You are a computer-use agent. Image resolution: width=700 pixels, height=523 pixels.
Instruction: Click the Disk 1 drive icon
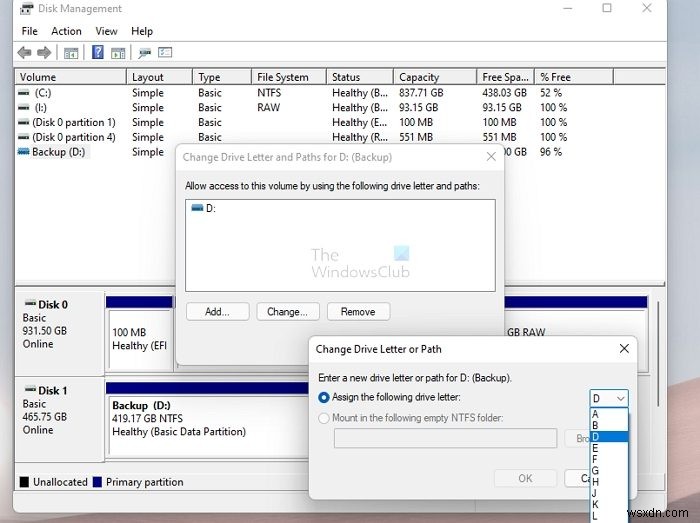(30, 390)
